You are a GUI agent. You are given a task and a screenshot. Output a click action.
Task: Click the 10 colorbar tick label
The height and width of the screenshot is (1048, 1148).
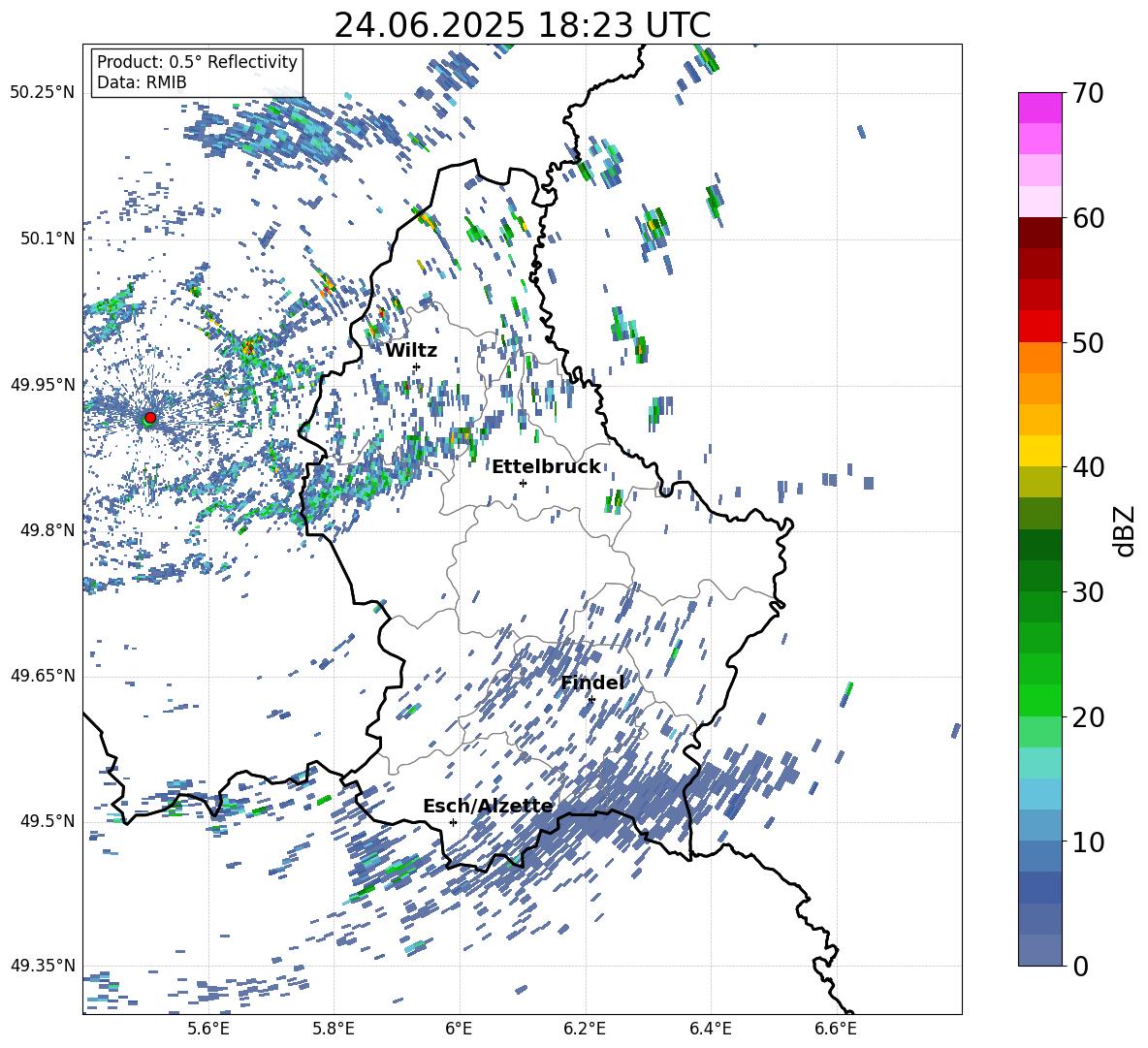[1087, 842]
